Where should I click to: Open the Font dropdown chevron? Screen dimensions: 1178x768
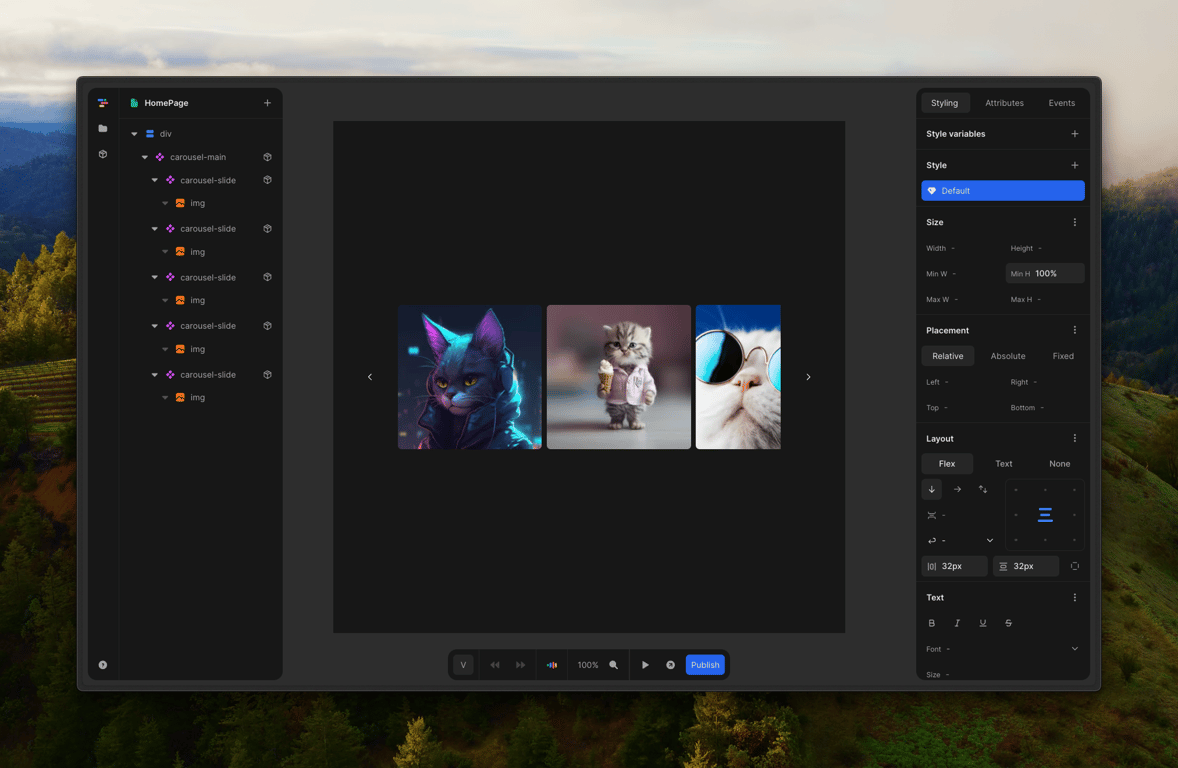click(x=1075, y=649)
